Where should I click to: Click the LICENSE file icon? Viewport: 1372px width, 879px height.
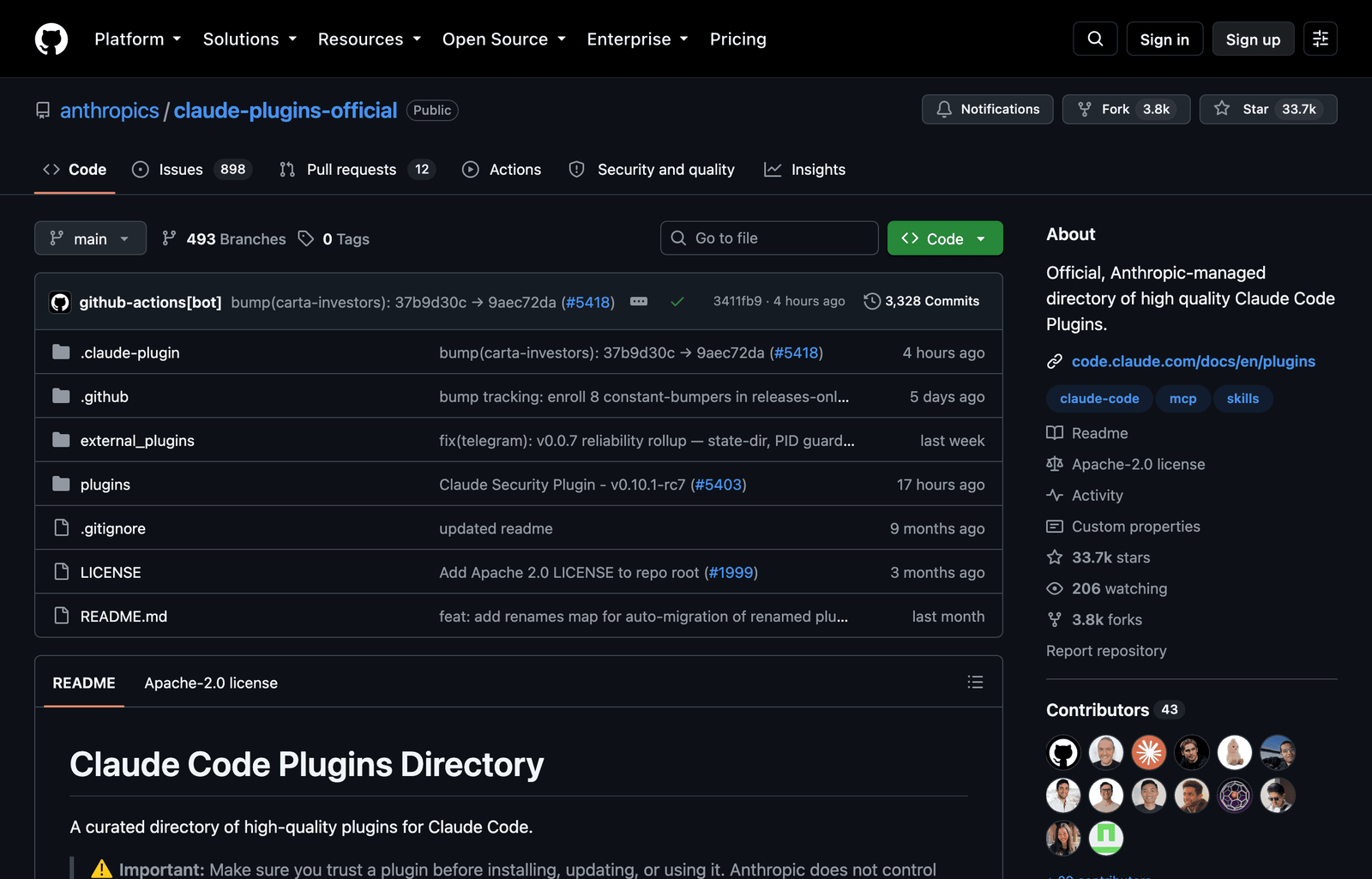[x=61, y=572]
